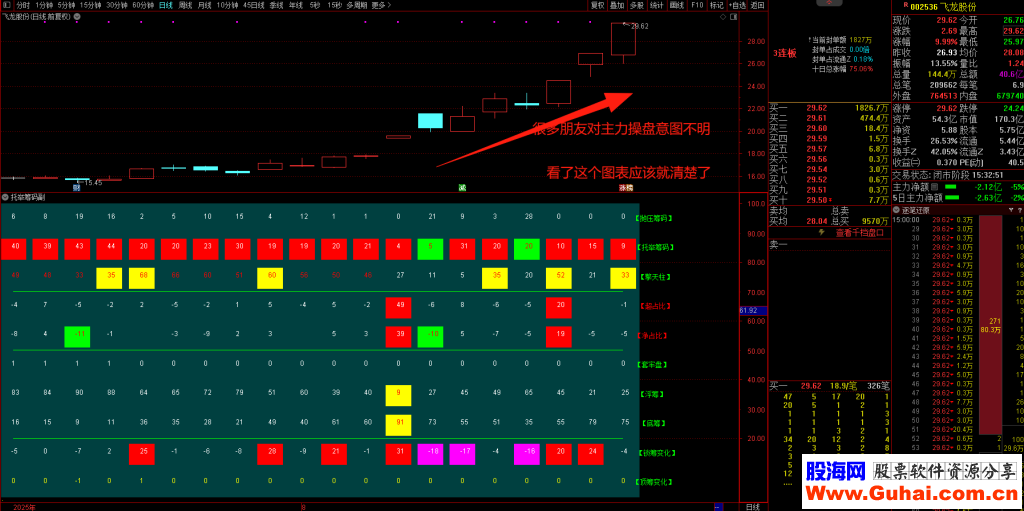Expand the 更多 periods menu
Viewport: 1024px width, 511px height.
click(x=381, y=5)
